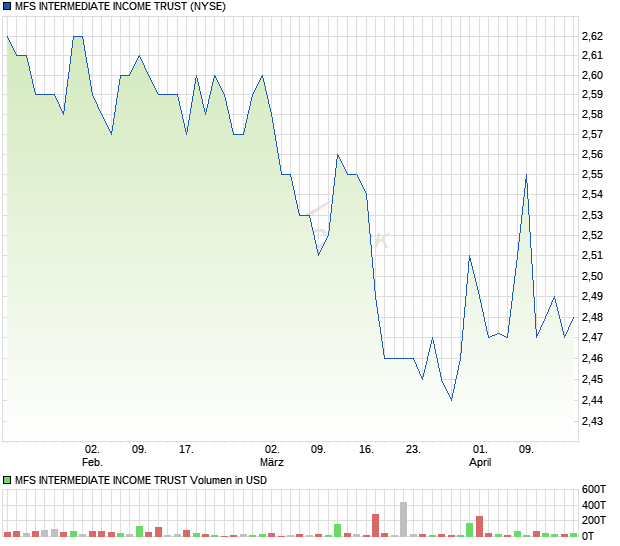Click the price line's 2,44 lowest trough
The width and height of the screenshot is (620, 546).
[x=452, y=400]
